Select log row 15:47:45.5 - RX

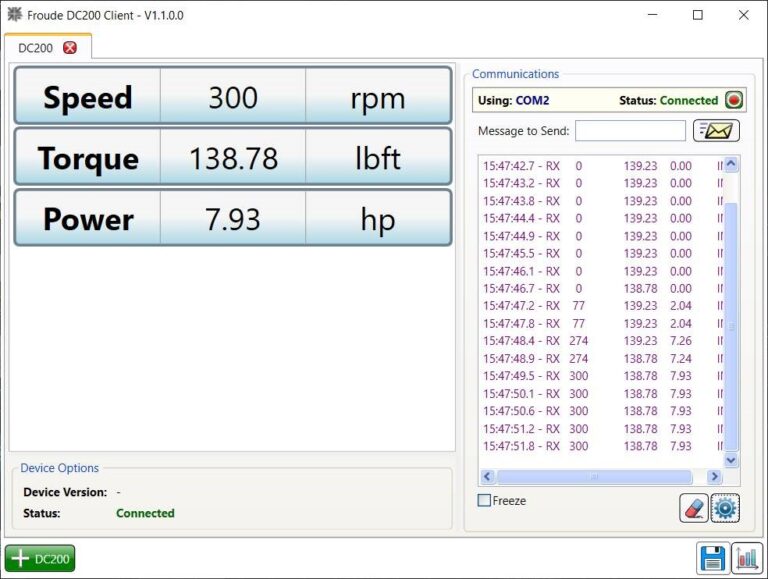(601, 253)
